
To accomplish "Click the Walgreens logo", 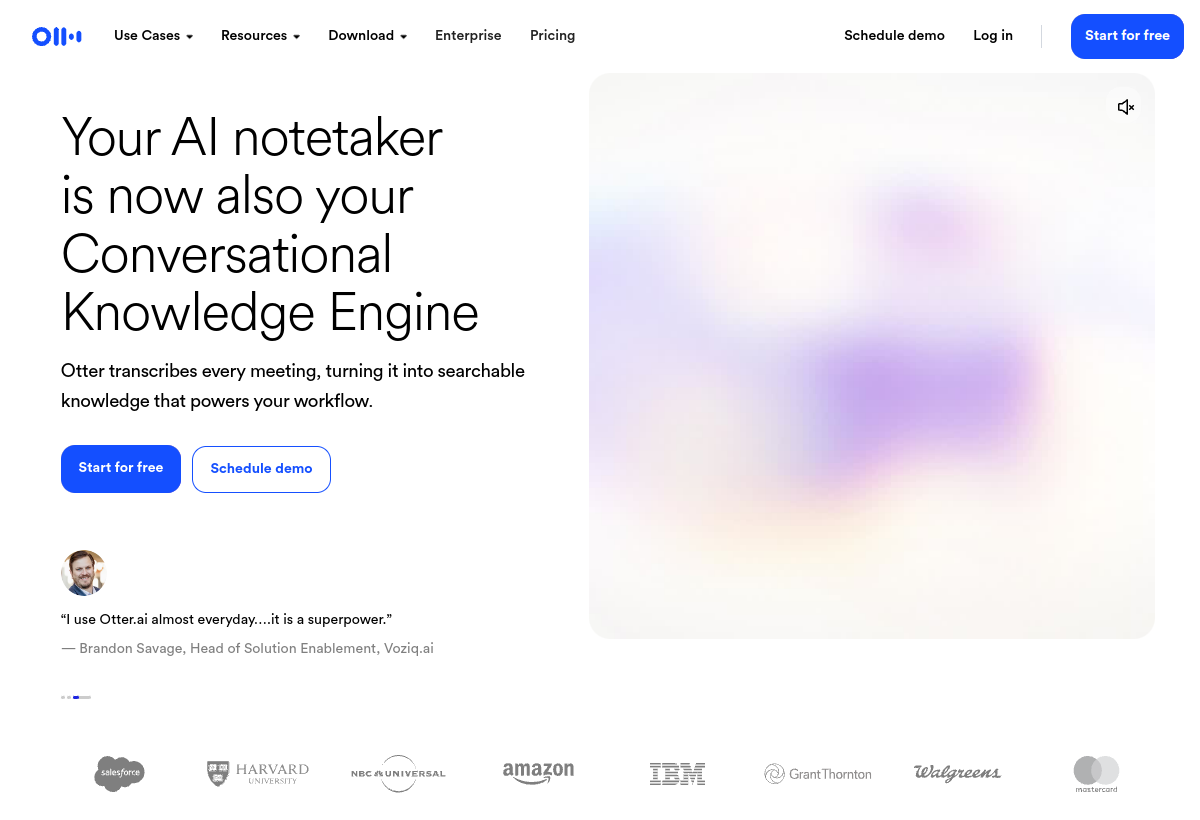I will pos(957,772).
